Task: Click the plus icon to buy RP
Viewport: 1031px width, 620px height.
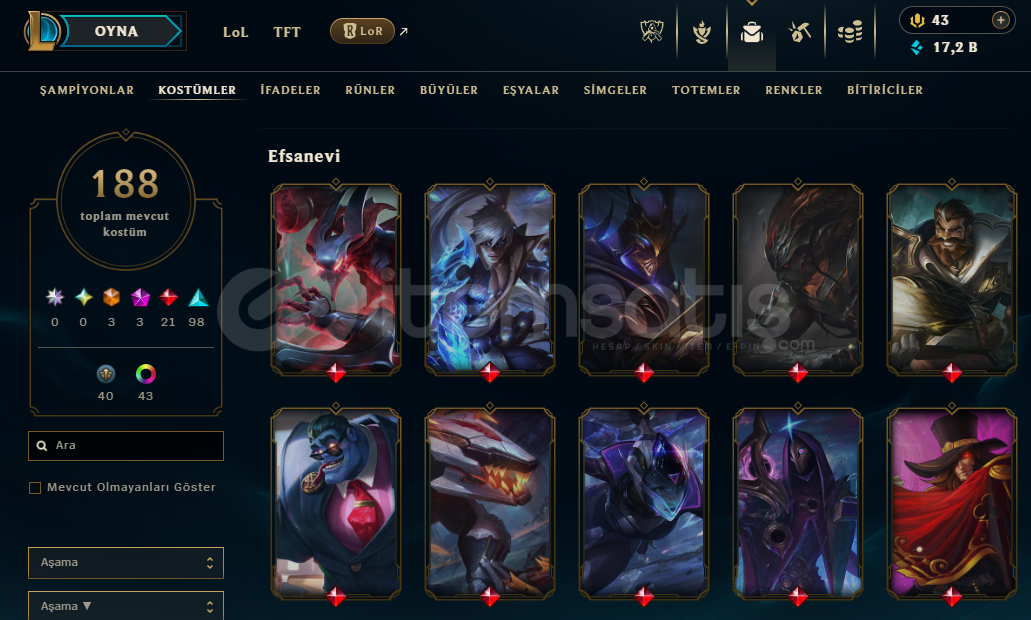Action: pos(1001,20)
